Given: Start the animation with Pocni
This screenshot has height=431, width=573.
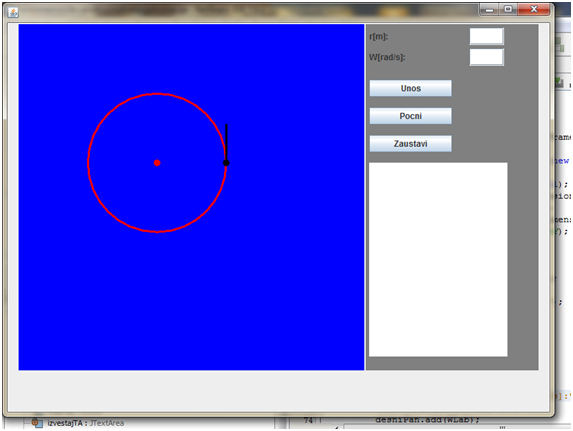Looking at the screenshot, I should tap(410, 116).
